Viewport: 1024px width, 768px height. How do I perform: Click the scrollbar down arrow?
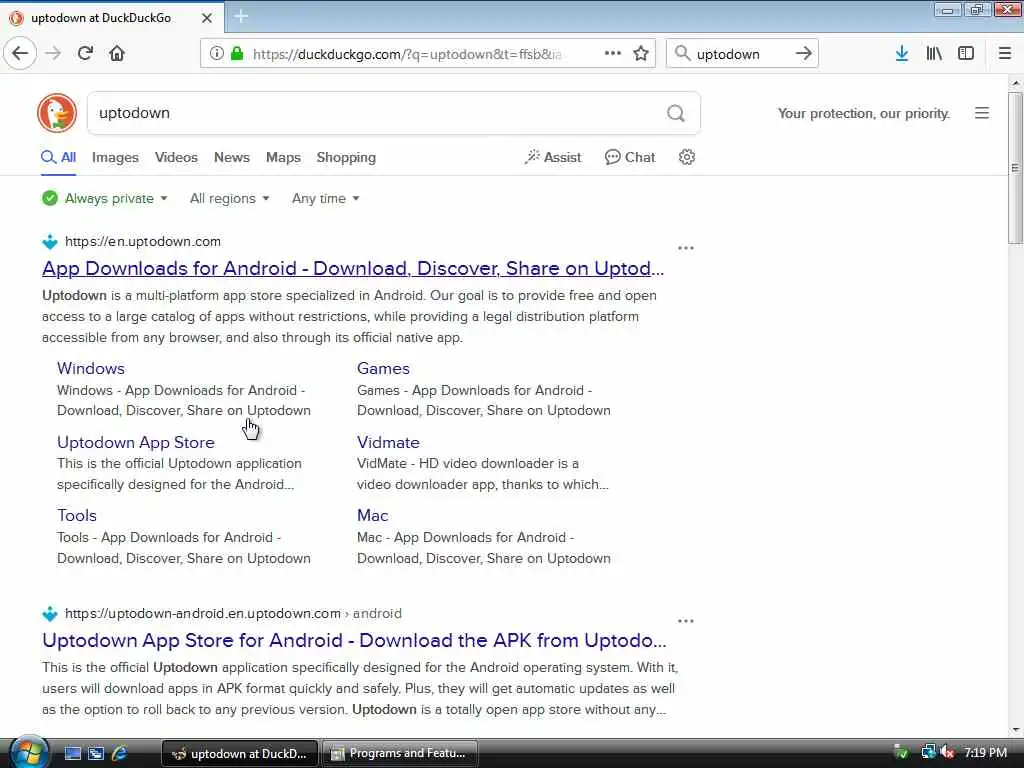click(1016, 730)
